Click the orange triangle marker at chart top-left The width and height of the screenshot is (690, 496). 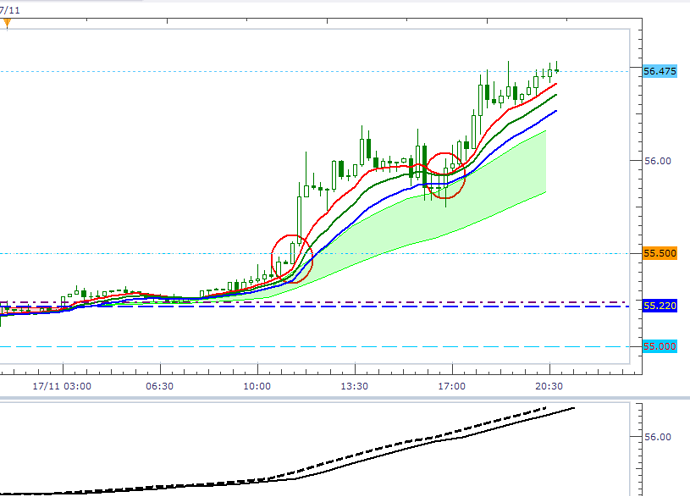pyautogui.click(x=7, y=24)
